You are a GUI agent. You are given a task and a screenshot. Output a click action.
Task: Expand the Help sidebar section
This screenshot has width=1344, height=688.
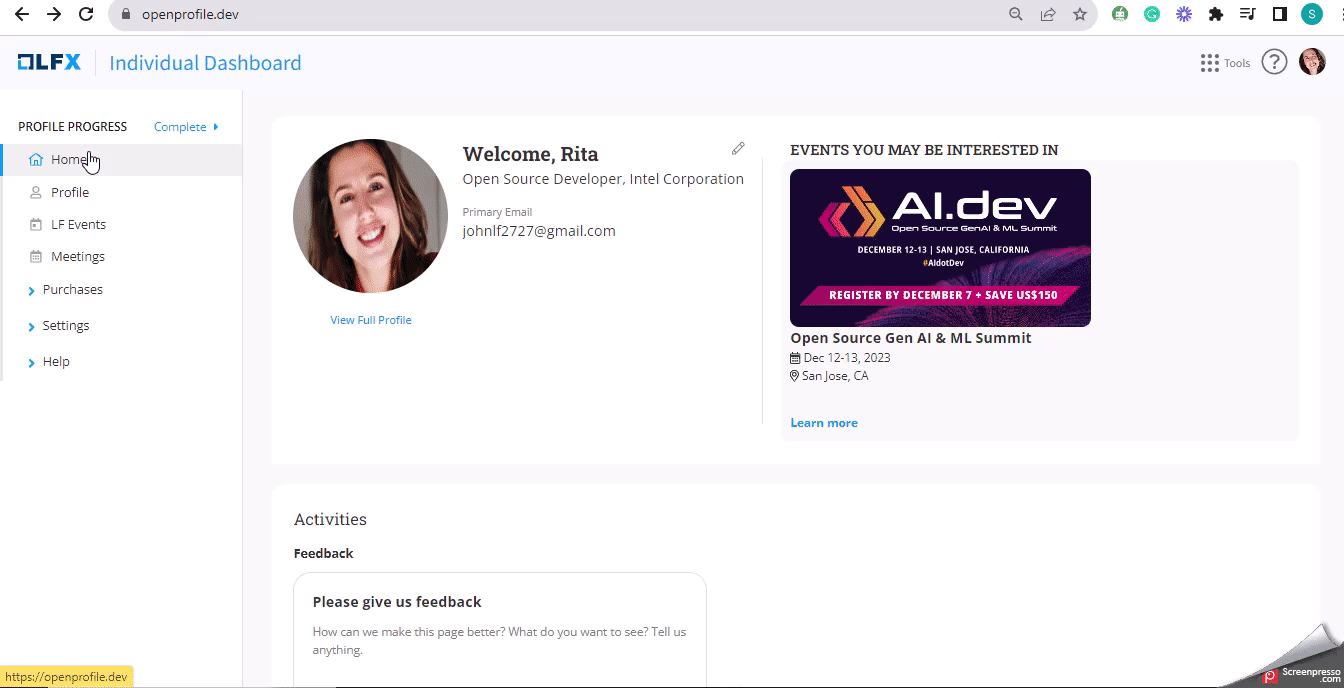pos(56,362)
